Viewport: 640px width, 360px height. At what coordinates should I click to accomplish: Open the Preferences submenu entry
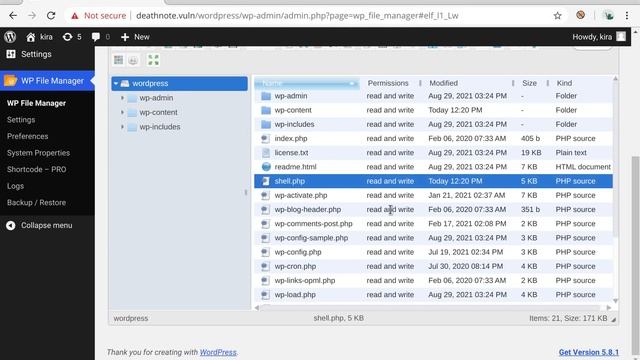[x=27, y=136]
